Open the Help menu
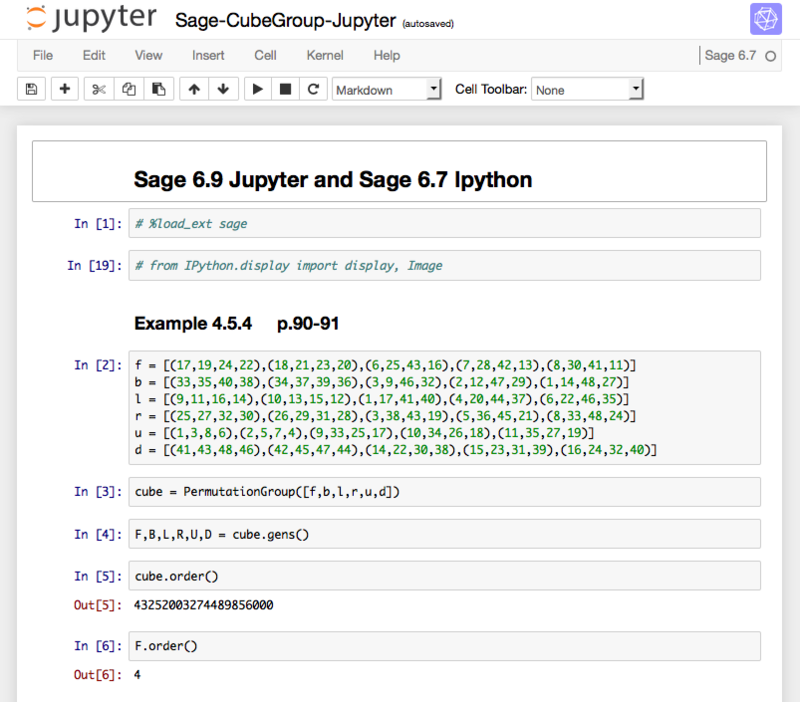The height and width of the screenshot is (702, 800). click(387, 55)
